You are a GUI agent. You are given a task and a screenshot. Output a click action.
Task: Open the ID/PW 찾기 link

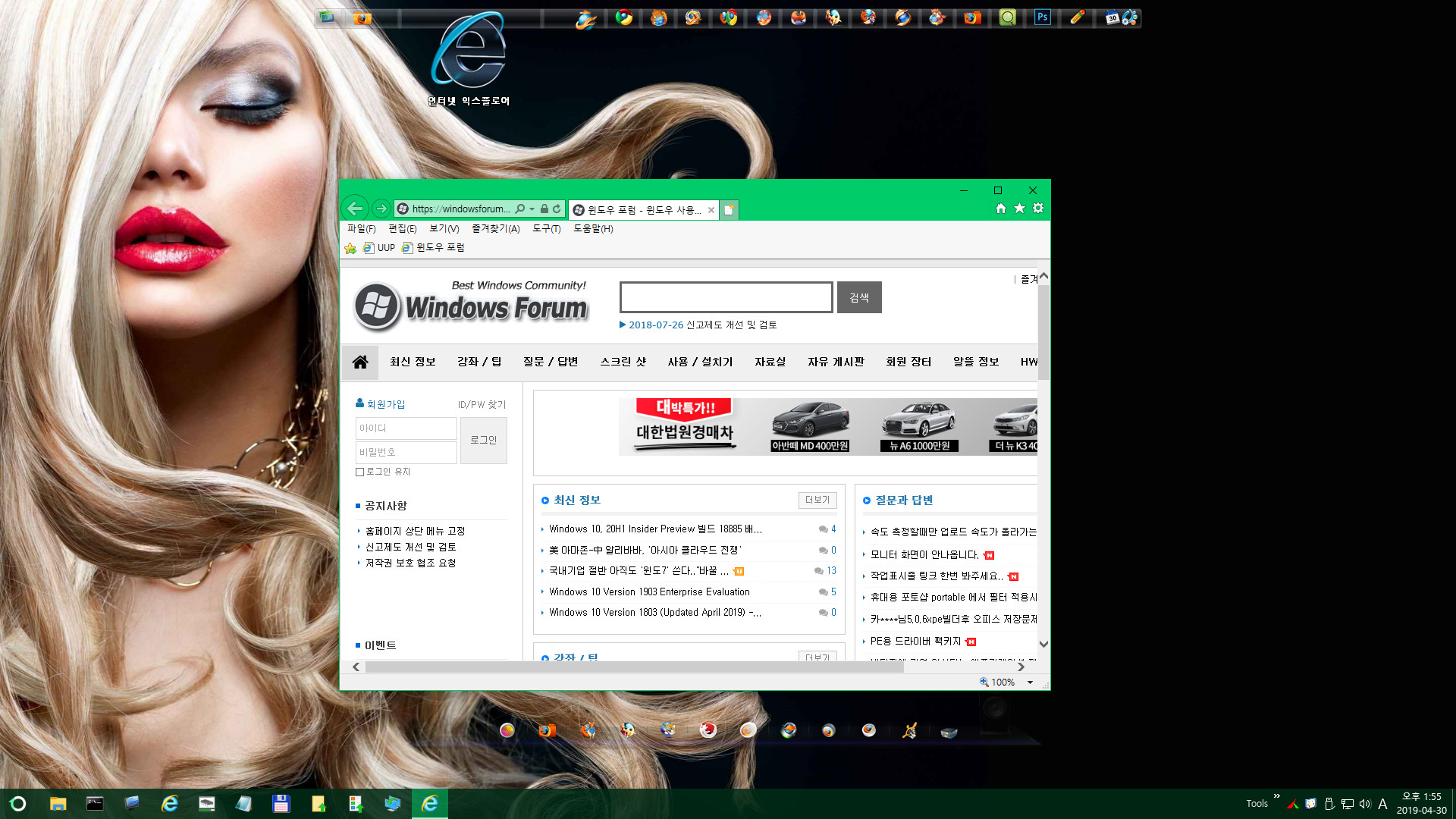[482, 404]
